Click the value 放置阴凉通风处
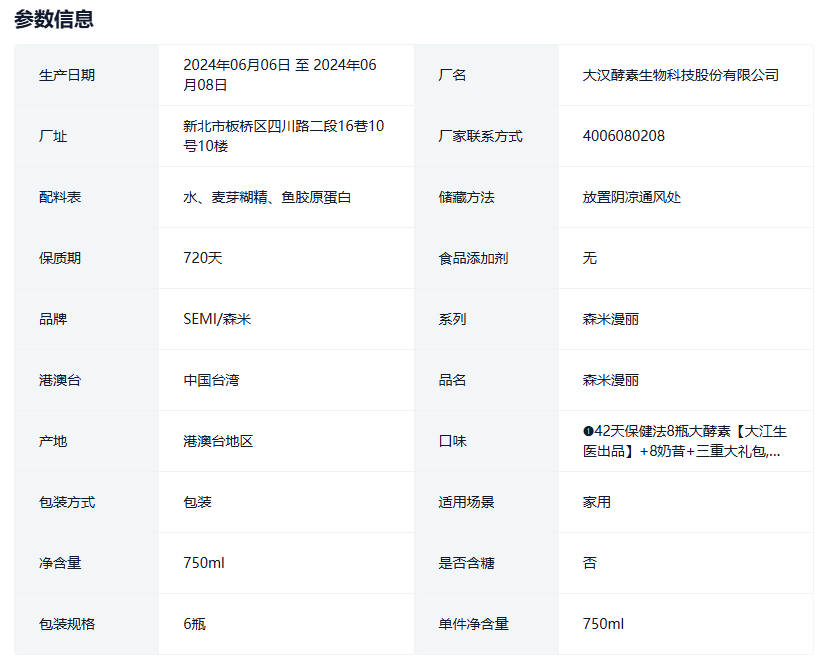Screen dimensions: 819x660 pyautogui.click(x=631, y=197)
